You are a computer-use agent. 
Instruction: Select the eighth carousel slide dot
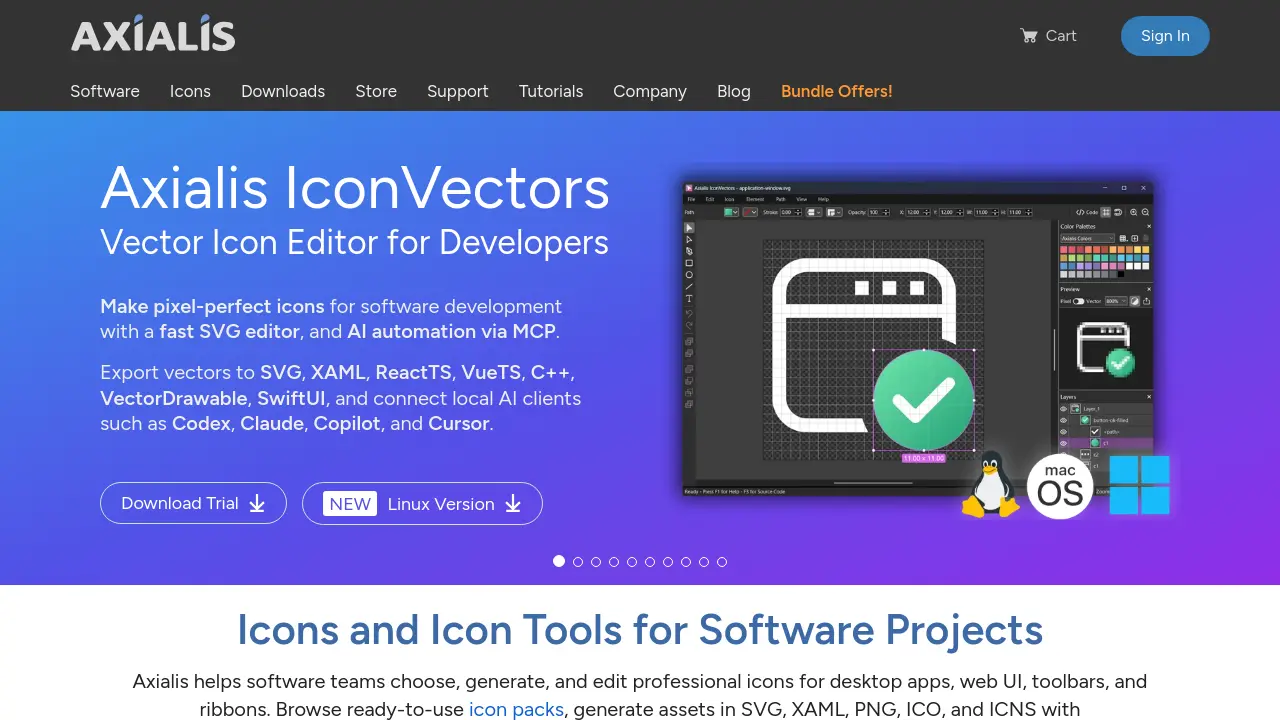click(x=686, y=562)
